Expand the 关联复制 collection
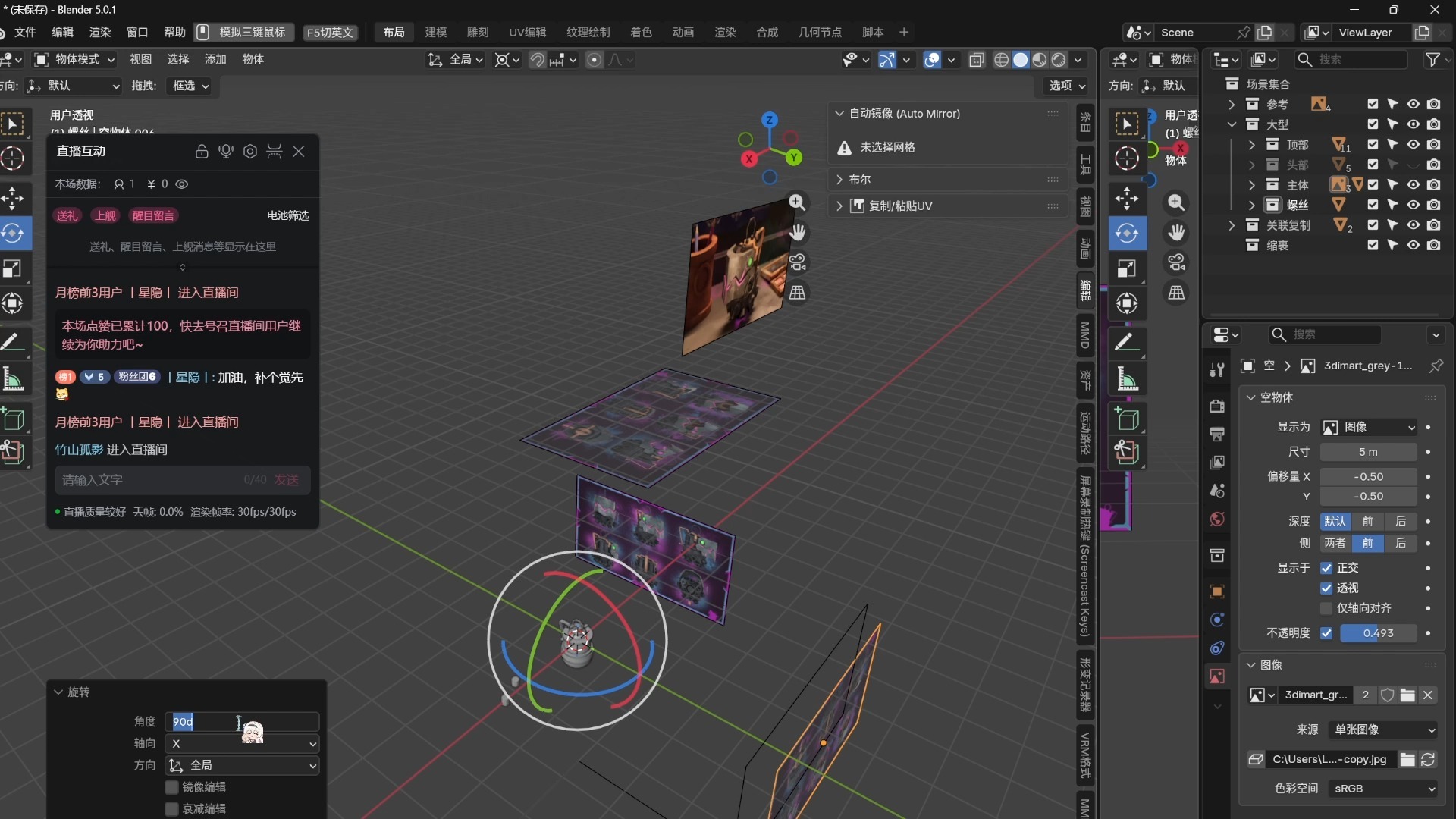The width and height of the screenshot is (1456, 819). pyautogui.click(x=1232, y=225)
